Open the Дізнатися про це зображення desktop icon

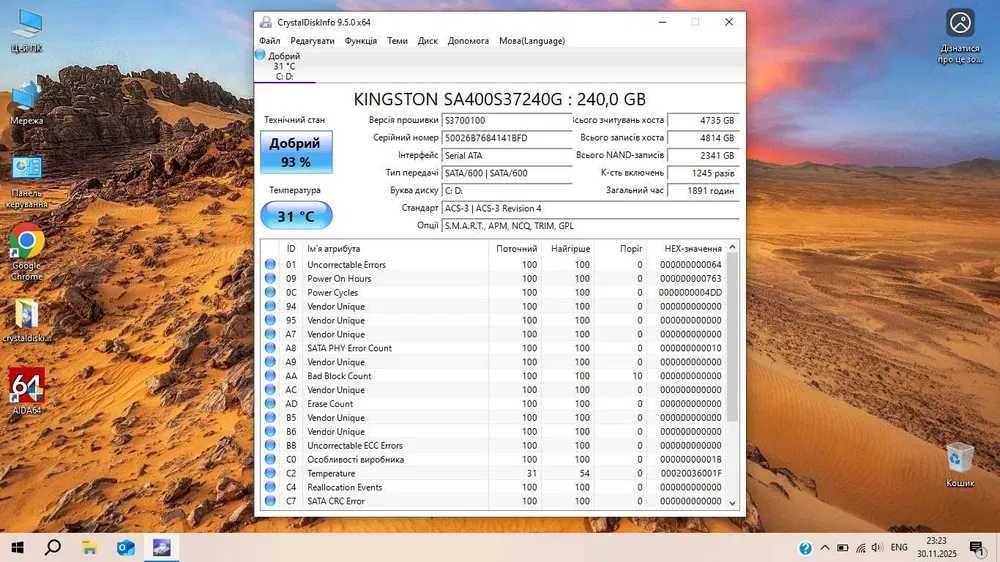click(x=960, y=36)
